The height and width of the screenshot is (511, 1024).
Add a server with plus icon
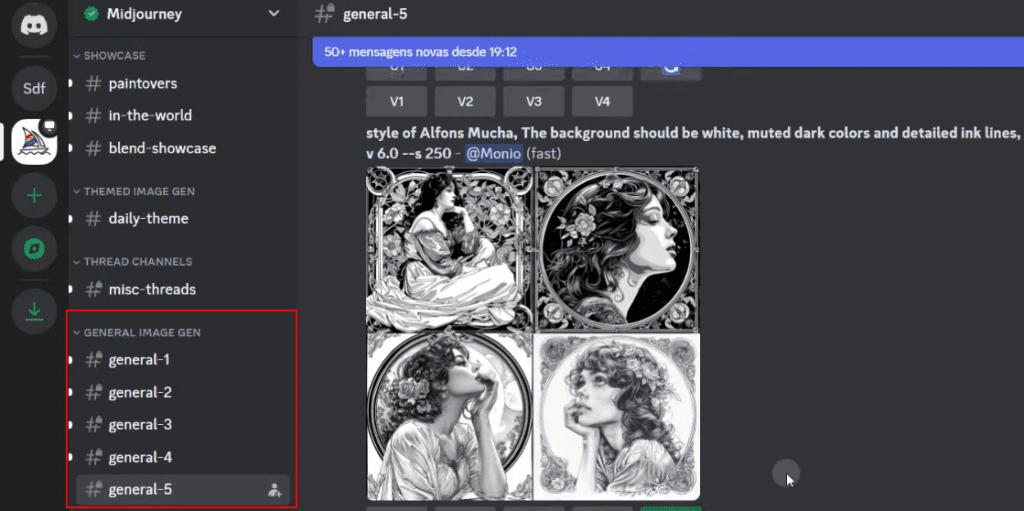(34, 195)
